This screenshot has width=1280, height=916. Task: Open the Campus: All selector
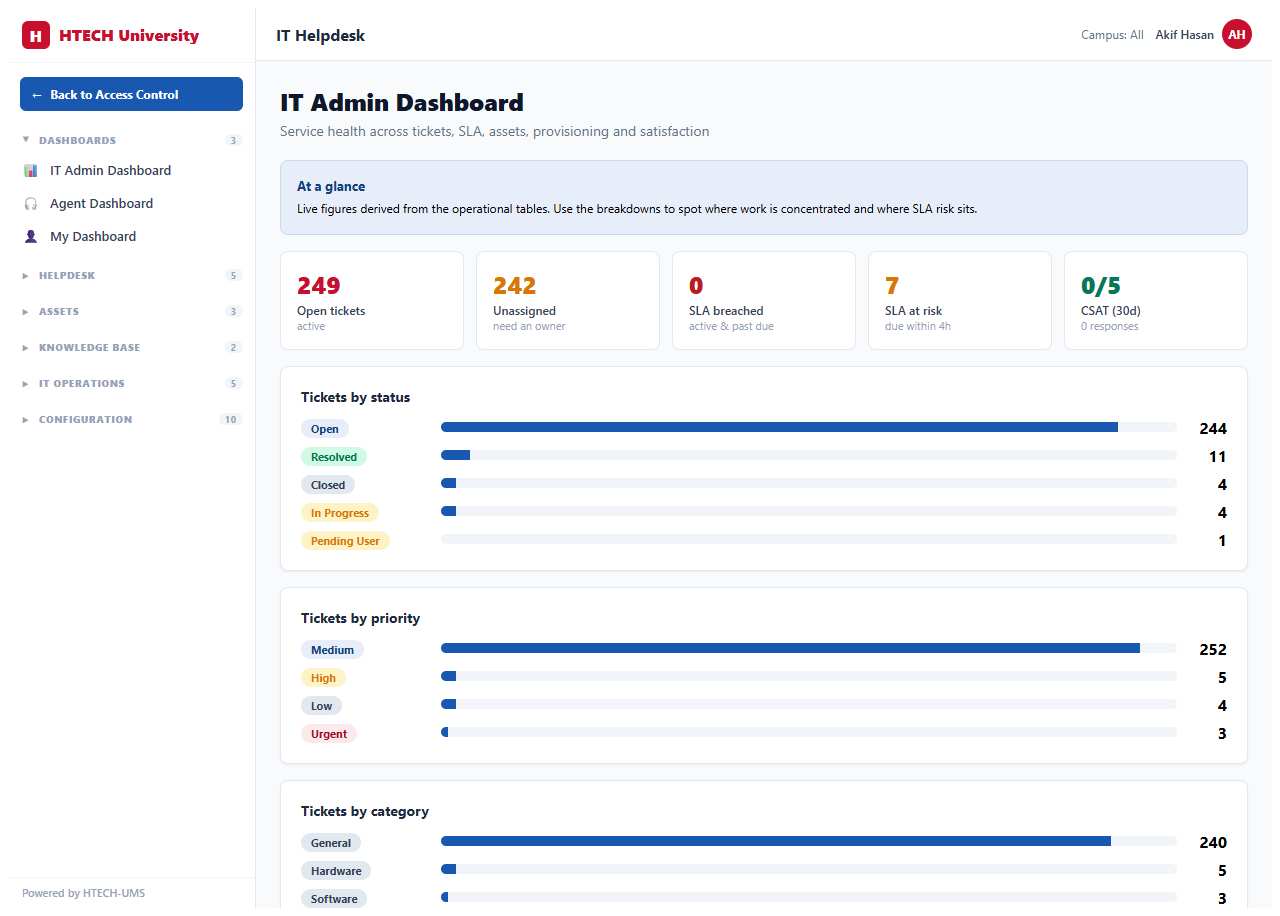point(1112,35)
